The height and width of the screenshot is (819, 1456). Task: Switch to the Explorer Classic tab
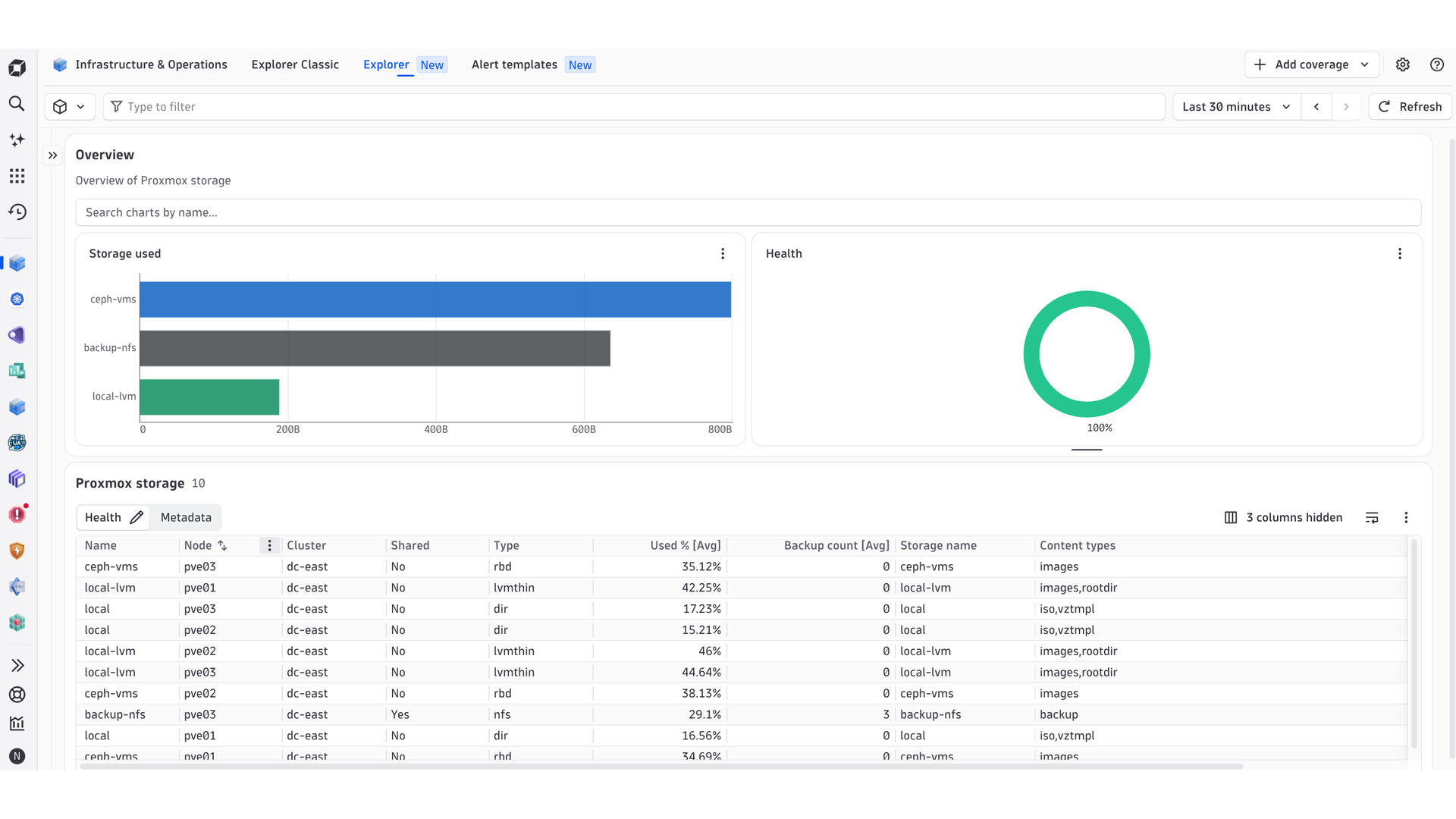coord(295,64)
